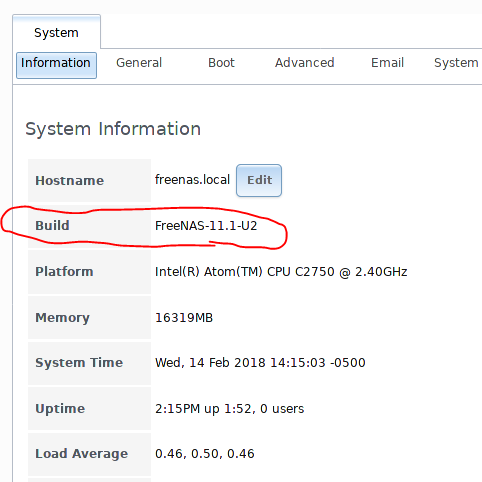Click the System Time row label

click(x=79, y=362)
